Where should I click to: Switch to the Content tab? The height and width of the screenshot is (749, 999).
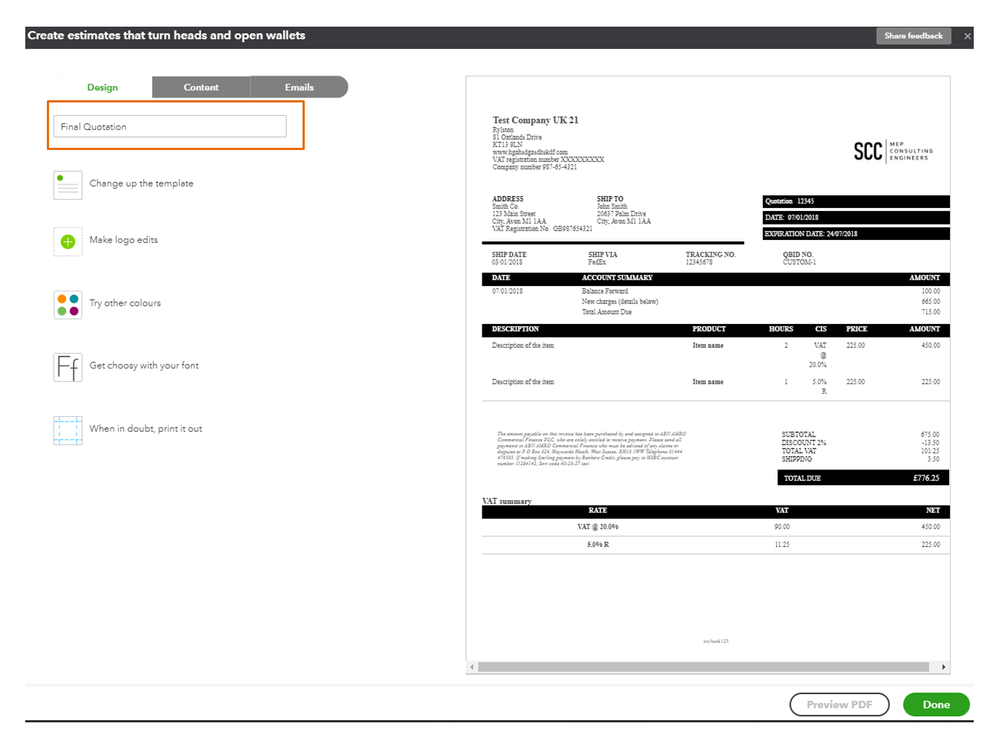pyautogui.click(x=201, y=87)
